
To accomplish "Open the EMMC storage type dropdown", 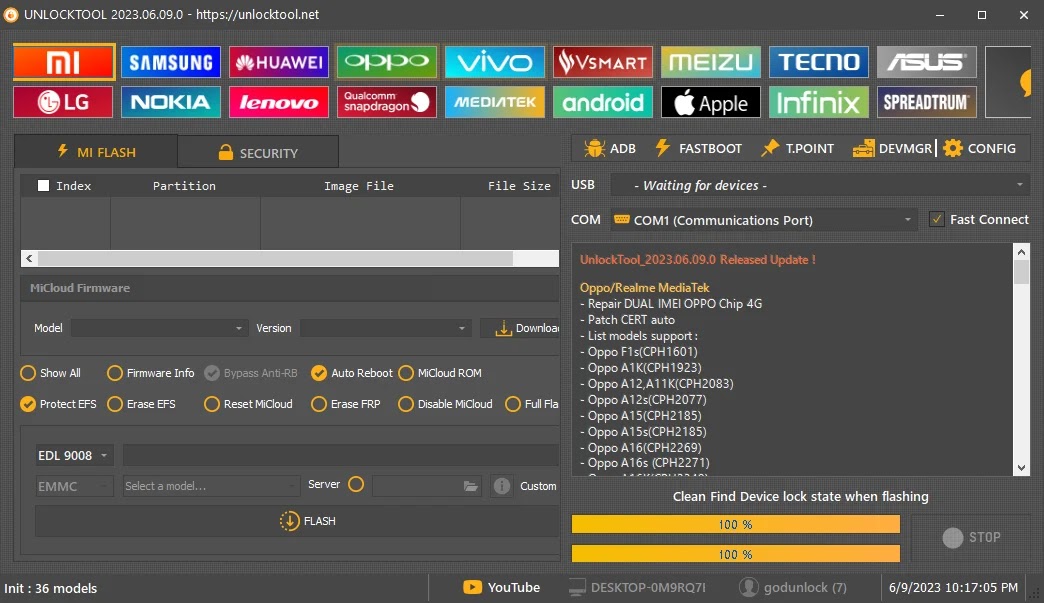I will tap(74, 487).
